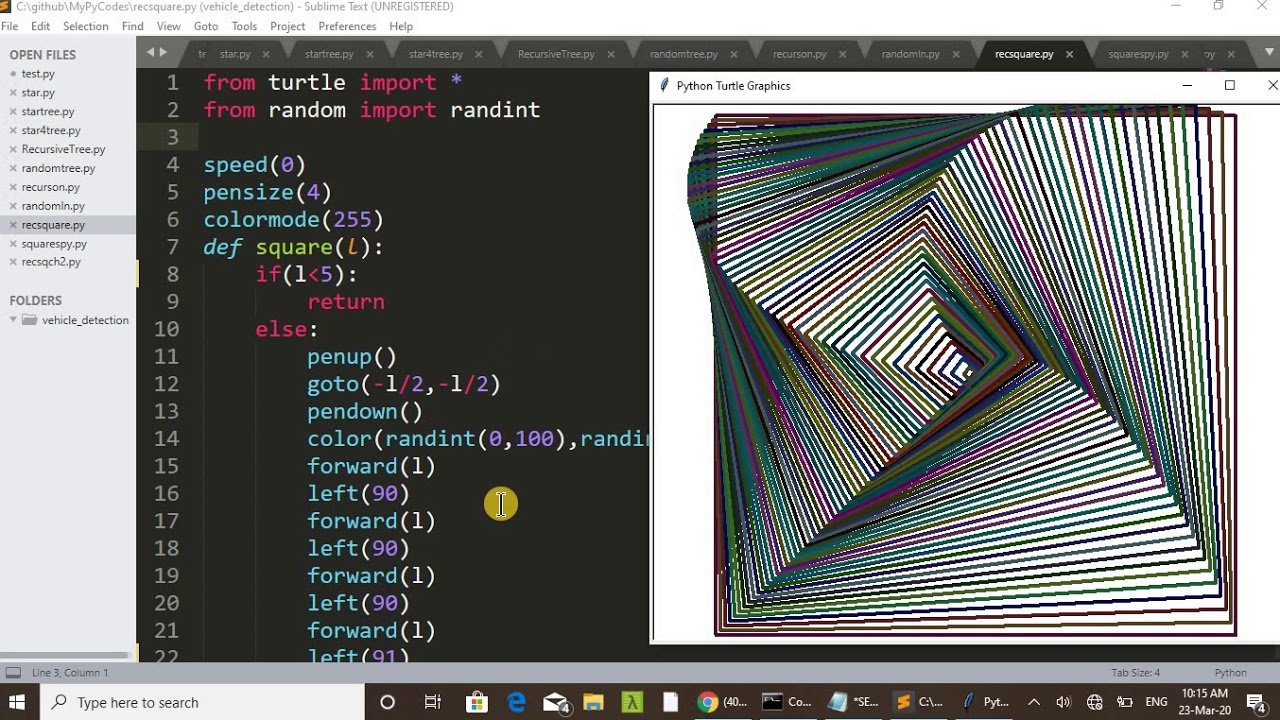Screen dimensions: 1280x720
Task: Close the RecursiveTree.py tab
Action: pos(611,54)
